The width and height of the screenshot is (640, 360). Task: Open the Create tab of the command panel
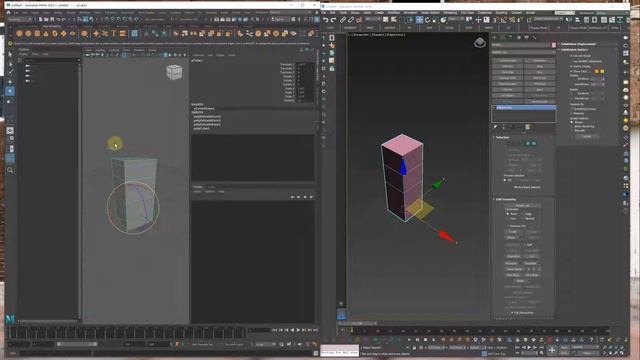495,37
